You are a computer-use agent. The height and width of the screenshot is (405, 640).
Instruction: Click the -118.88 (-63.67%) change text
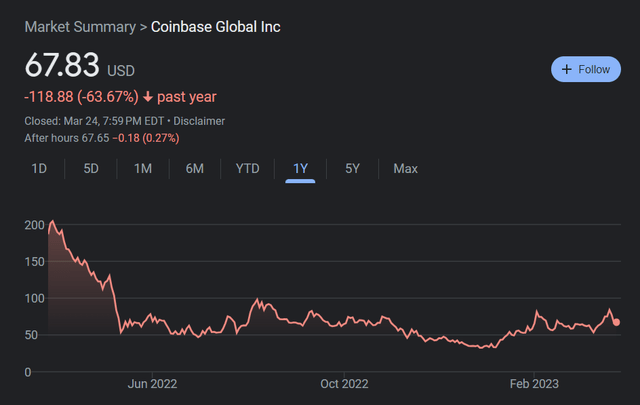pyautogui.click(x=82, y=97)
